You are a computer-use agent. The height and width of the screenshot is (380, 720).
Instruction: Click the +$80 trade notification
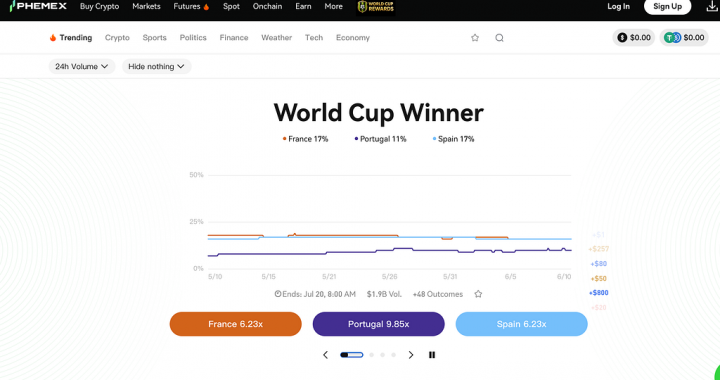click(x=598, y=264)
